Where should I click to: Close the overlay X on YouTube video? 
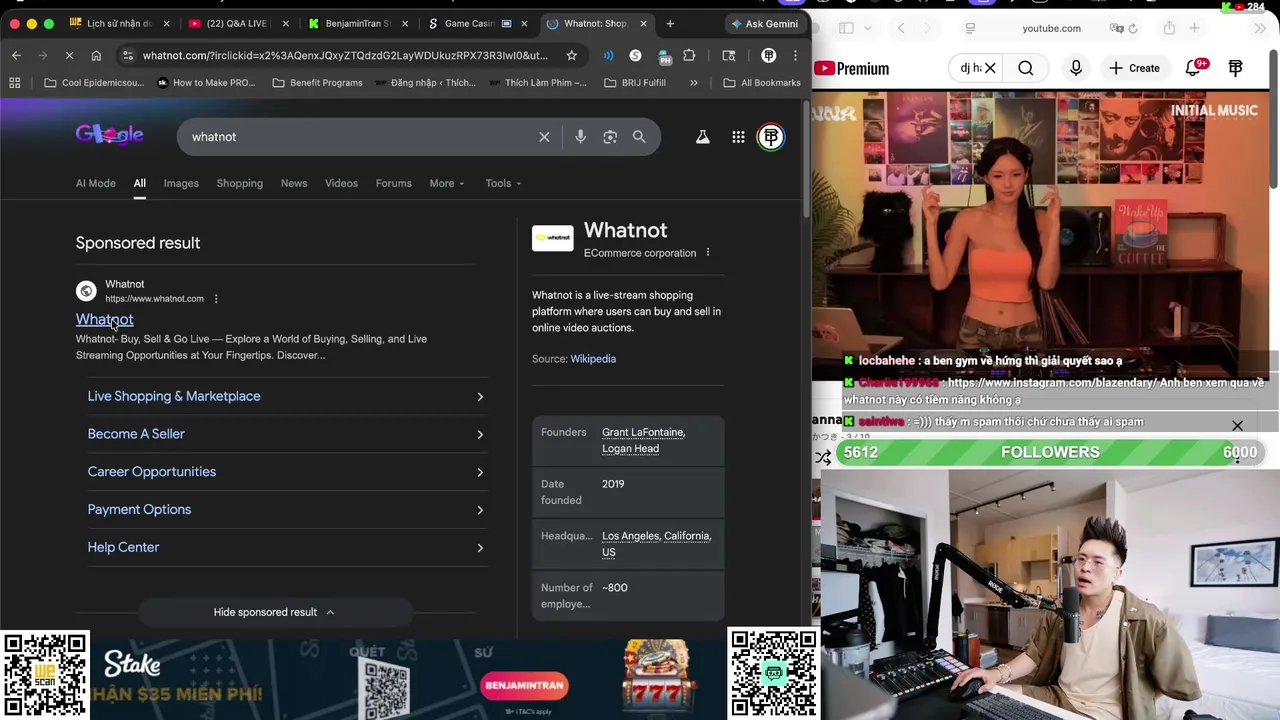1237,426
